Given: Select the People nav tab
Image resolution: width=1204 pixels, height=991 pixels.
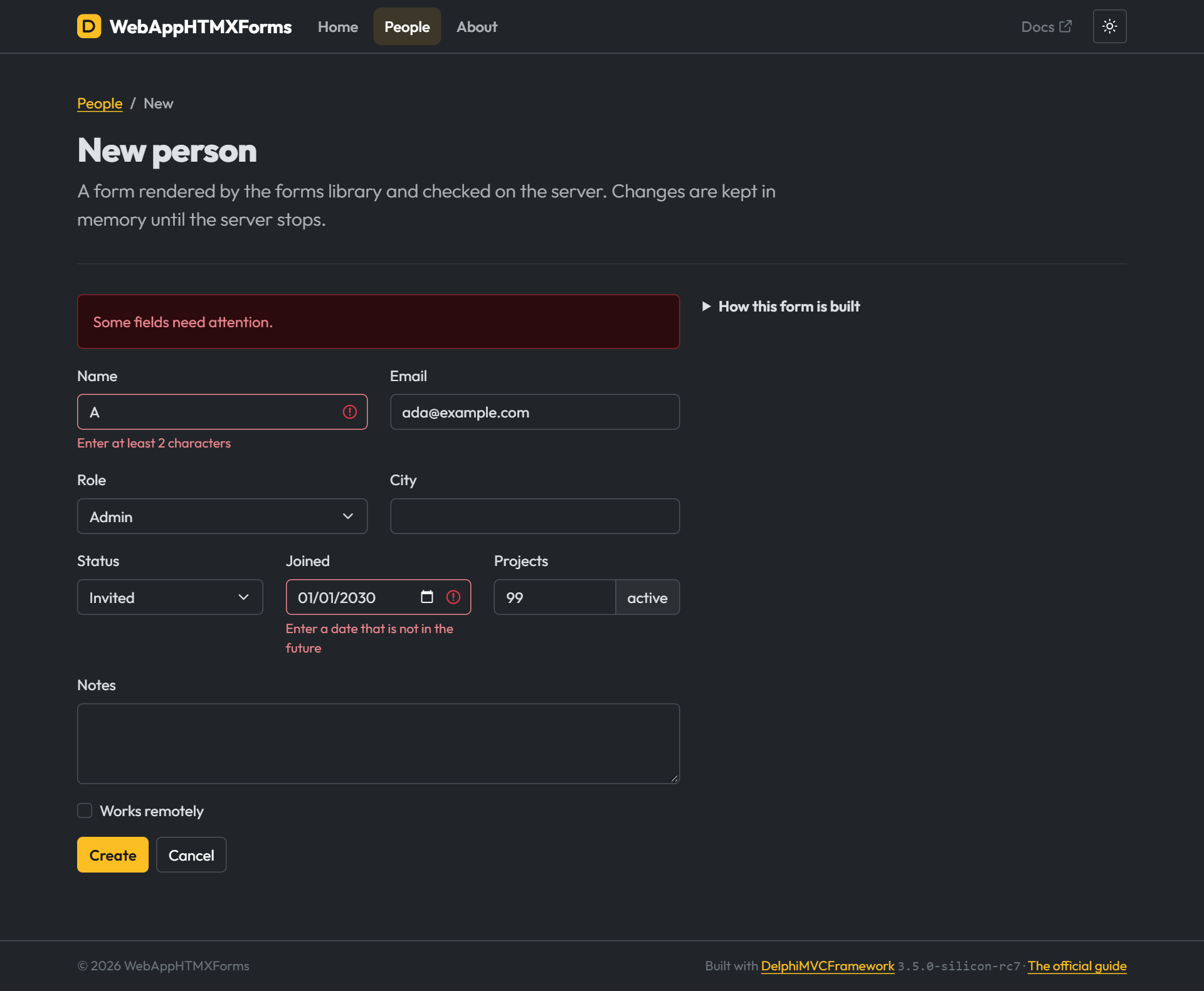Looking at the screenshot, I should coord(407,27).
